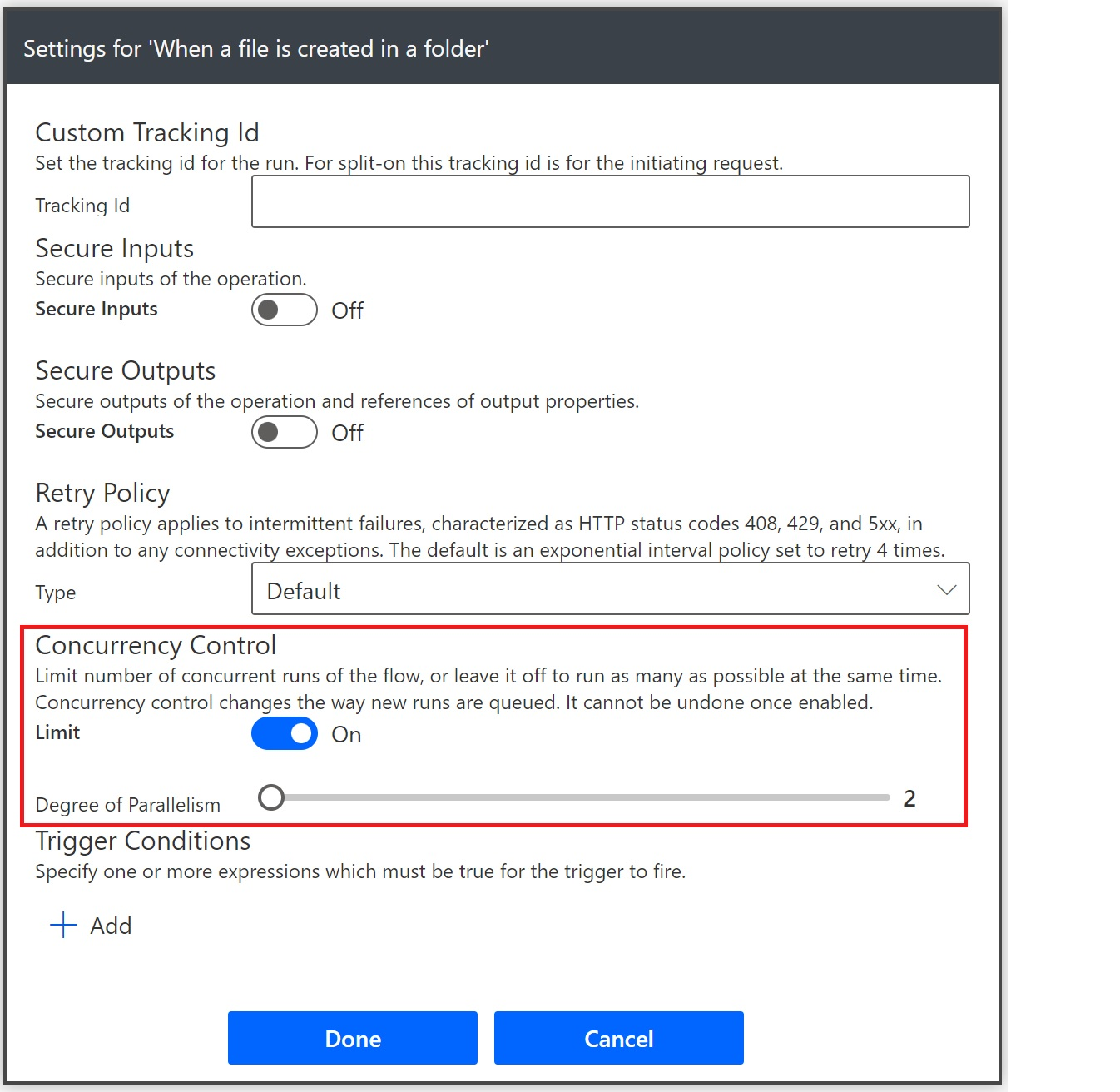Click the Concurrency Control section heading
Image resolution: width=1120 pixels, height=1092 pixels.
tap(156, 645)
